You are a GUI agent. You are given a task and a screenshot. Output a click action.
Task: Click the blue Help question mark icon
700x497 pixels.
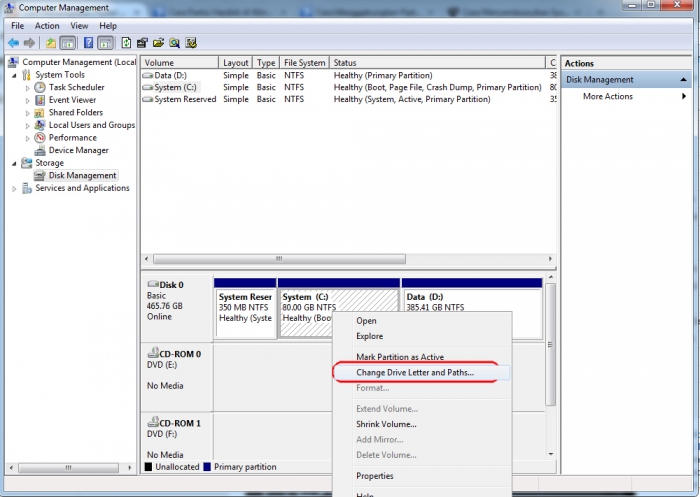pyautogui.click(x=88, y=43)
